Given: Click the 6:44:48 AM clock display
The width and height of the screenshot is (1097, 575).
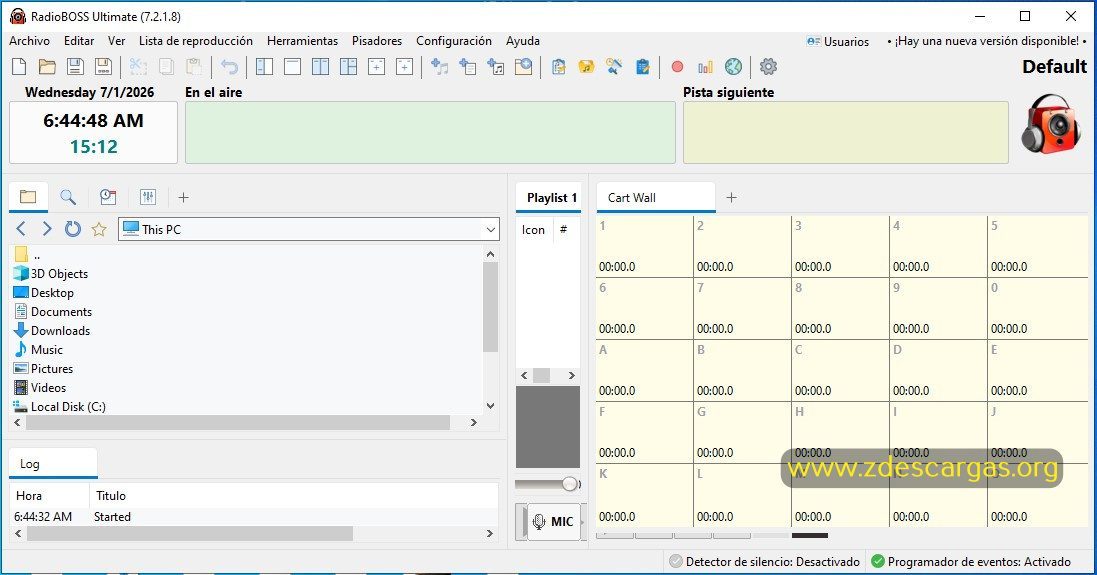Looking at the screenshot, I should 93,120.
